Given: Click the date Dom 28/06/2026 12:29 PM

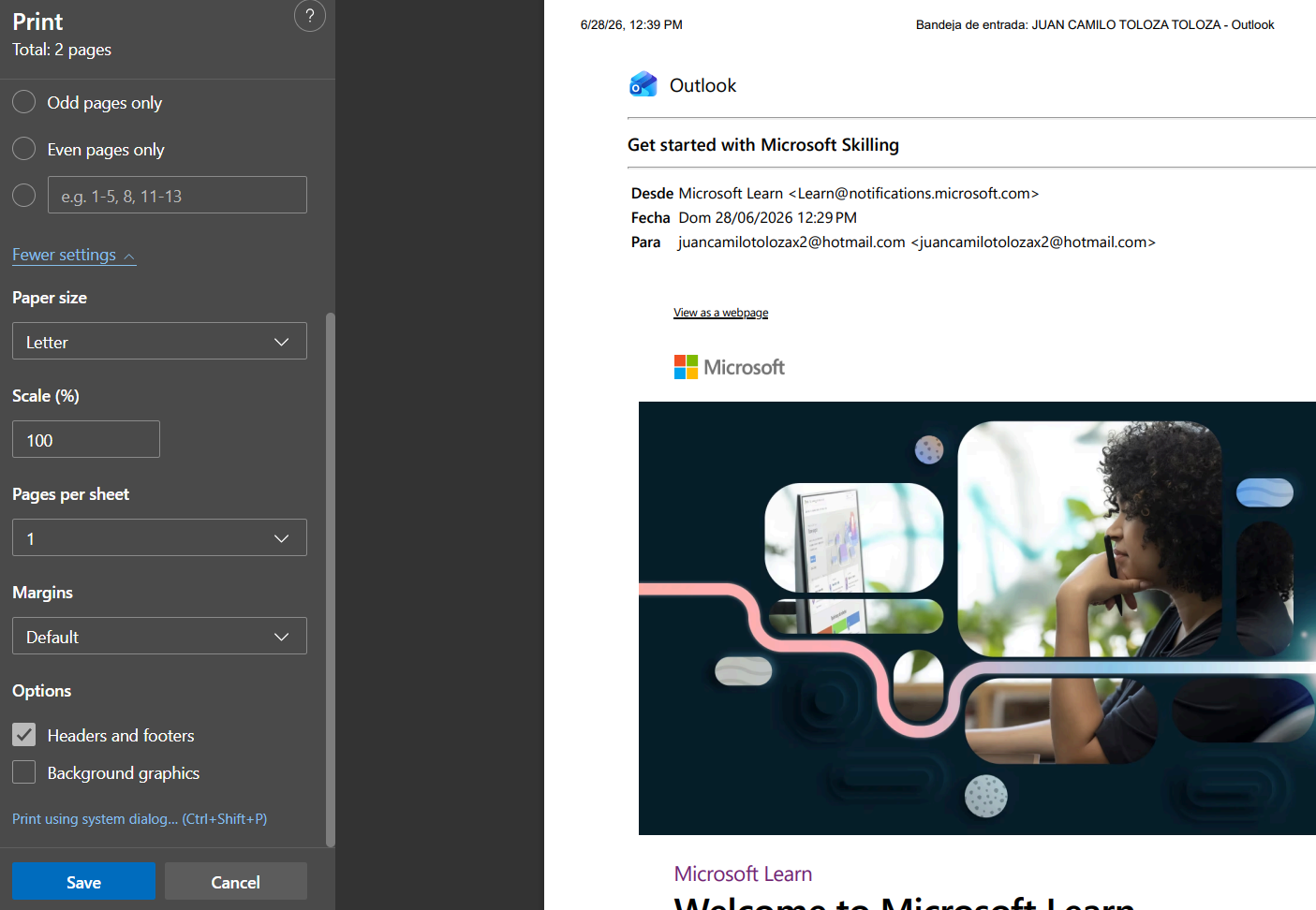Looking at the screenshot, I should [x=767, y=218].
